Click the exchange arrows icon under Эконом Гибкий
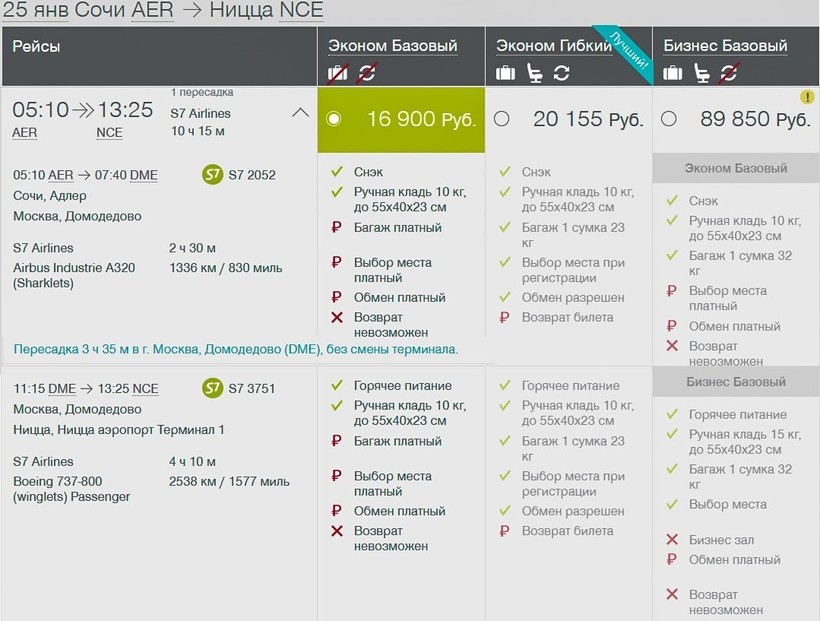Screen dimensions: 820x621 click(x=561, y=73)
